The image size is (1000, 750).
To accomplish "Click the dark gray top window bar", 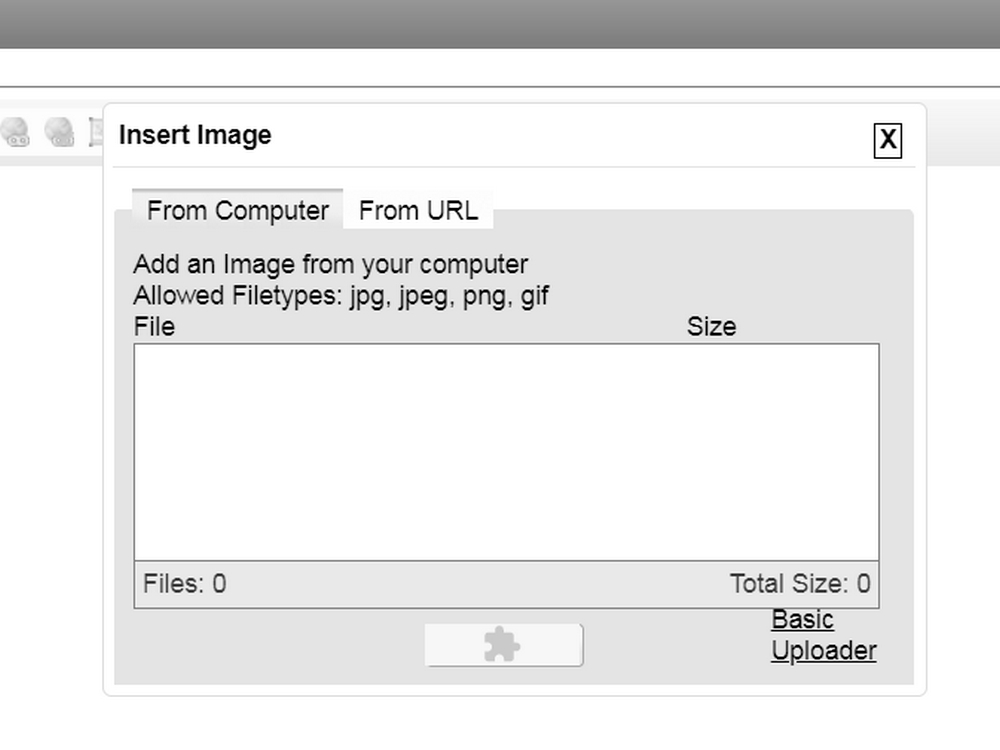I will [x=500, y=24].
